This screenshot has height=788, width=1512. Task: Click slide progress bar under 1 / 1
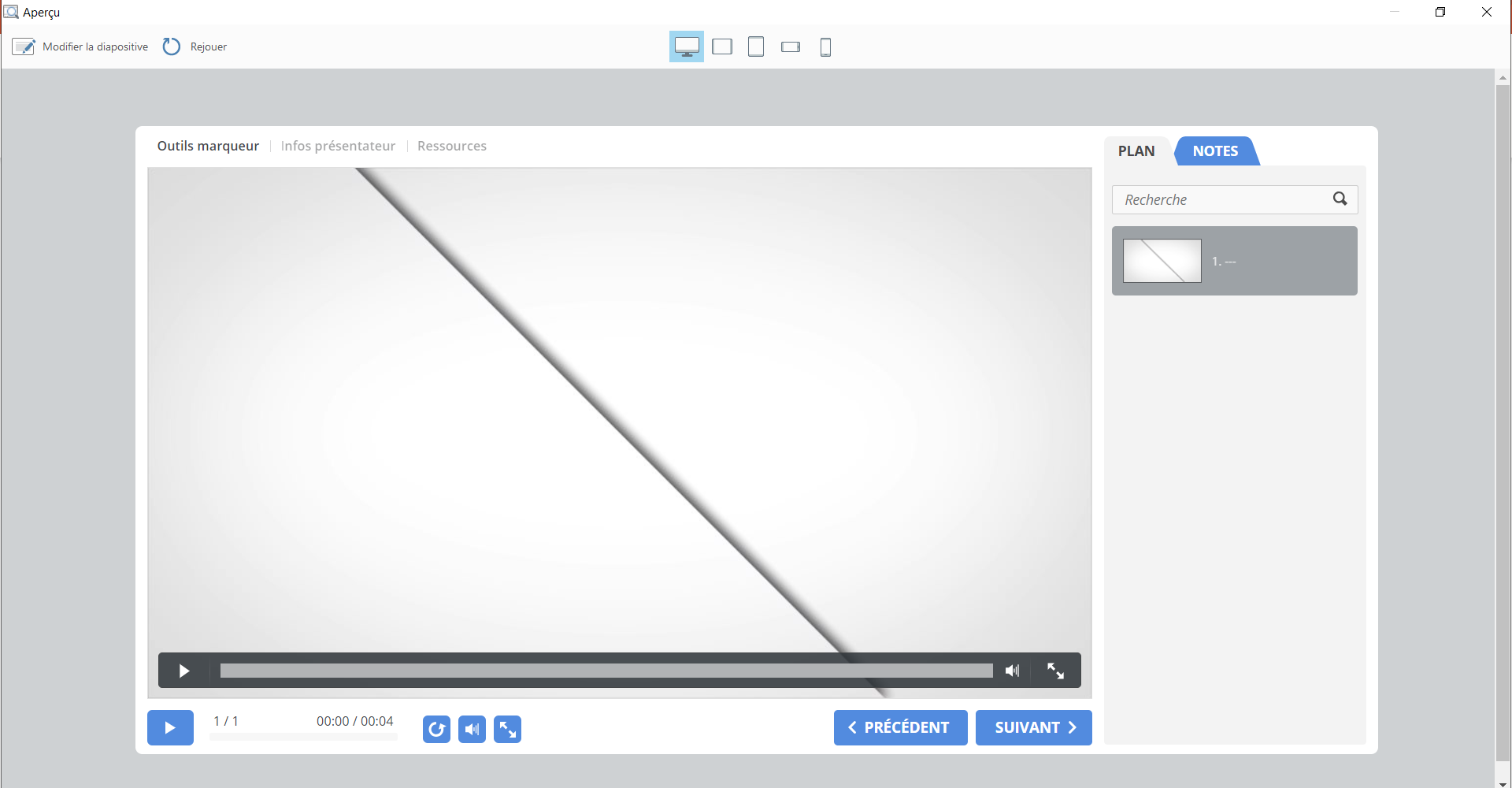304,738
